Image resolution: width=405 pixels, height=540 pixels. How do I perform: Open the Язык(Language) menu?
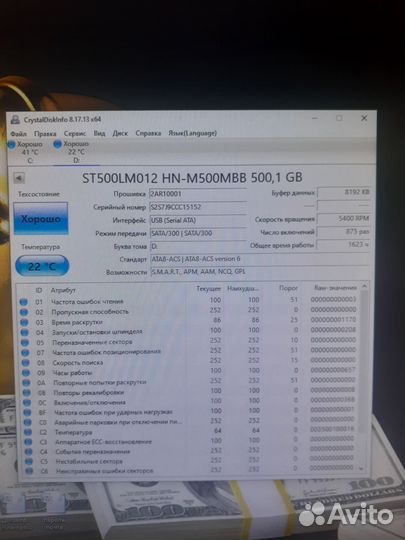(x=192, y=133)
